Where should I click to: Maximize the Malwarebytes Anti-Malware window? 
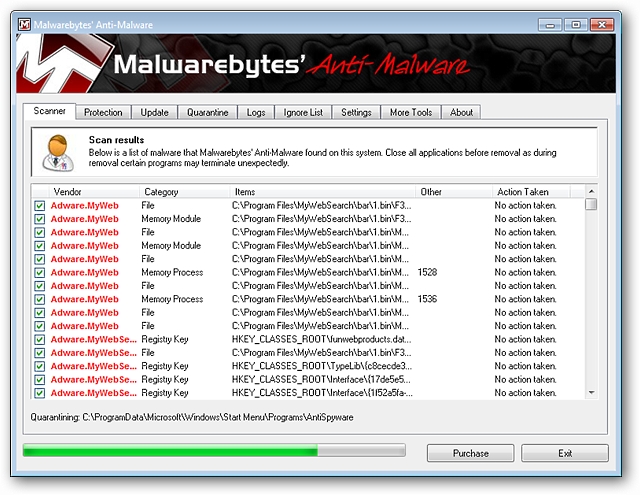[x=576, y=25]
